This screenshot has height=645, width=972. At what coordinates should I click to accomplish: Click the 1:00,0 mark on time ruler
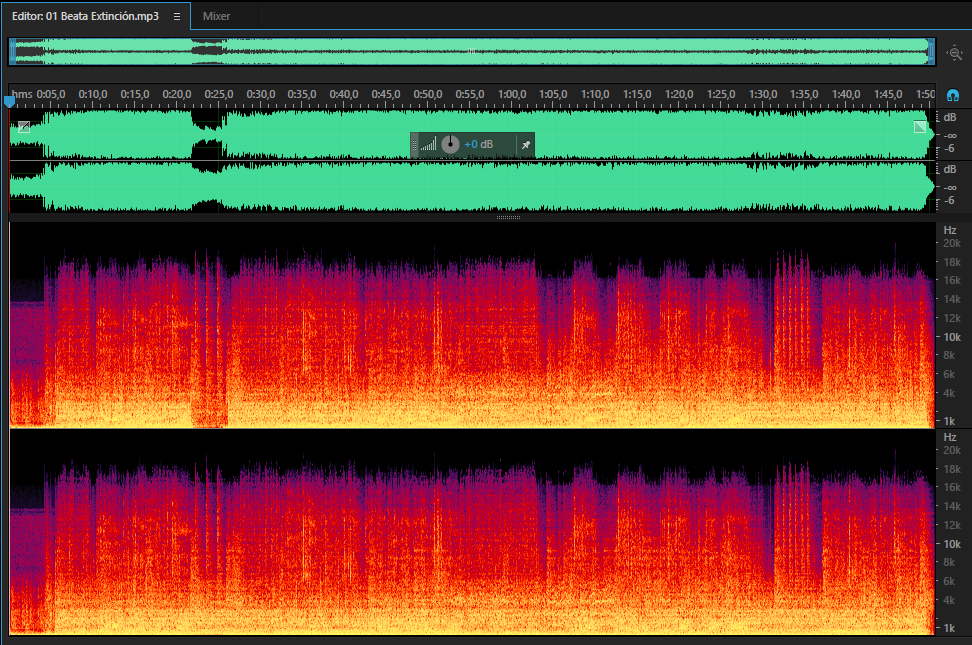point(512,94)
